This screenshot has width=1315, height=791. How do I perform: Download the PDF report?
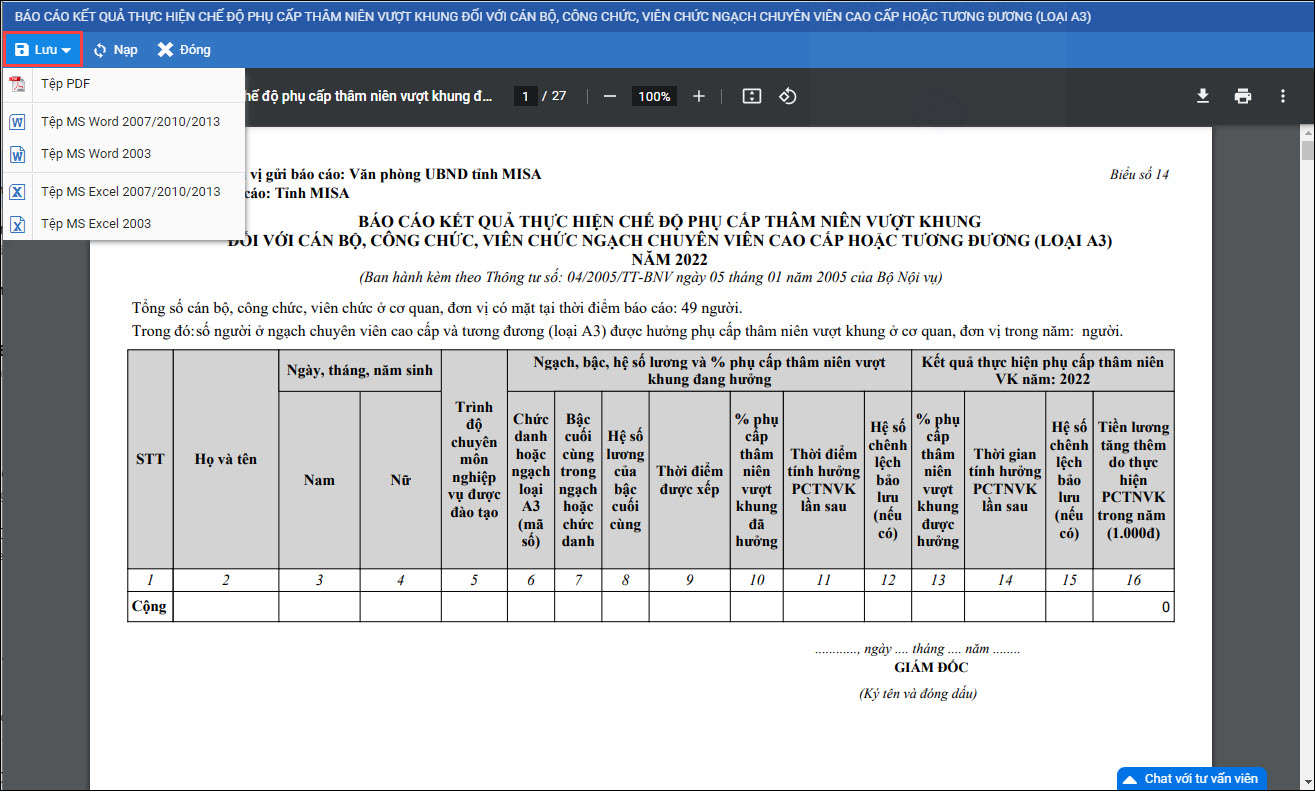[1203, 96]
